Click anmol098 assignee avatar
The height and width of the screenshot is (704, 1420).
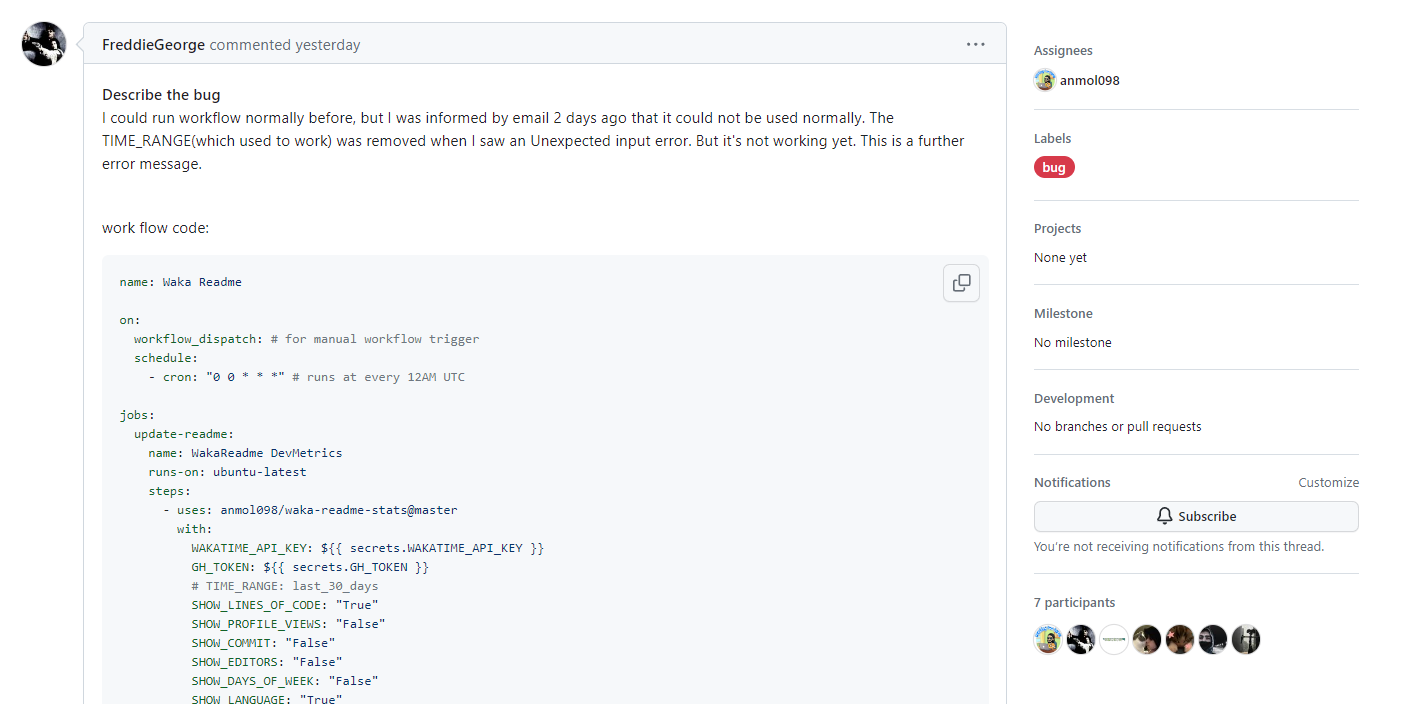click(x=1045, y=80)
